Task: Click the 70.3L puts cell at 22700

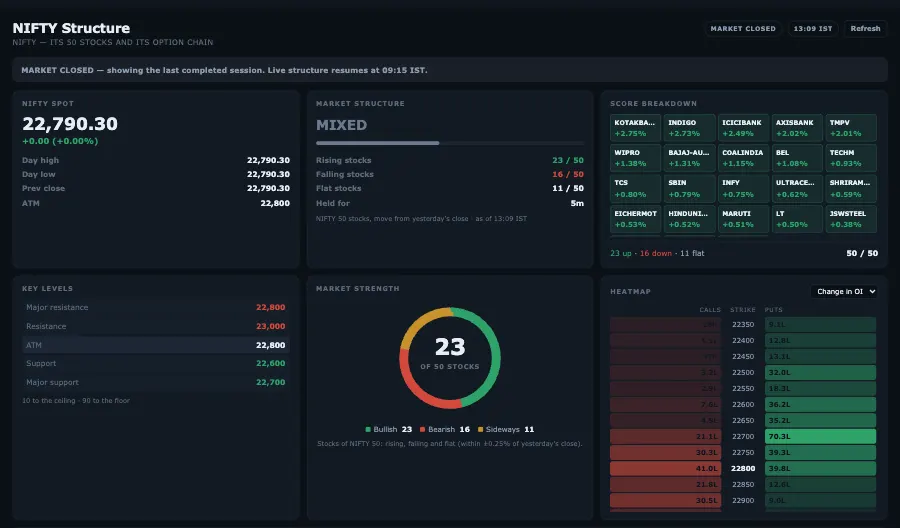Action: [x=820, y=436]
